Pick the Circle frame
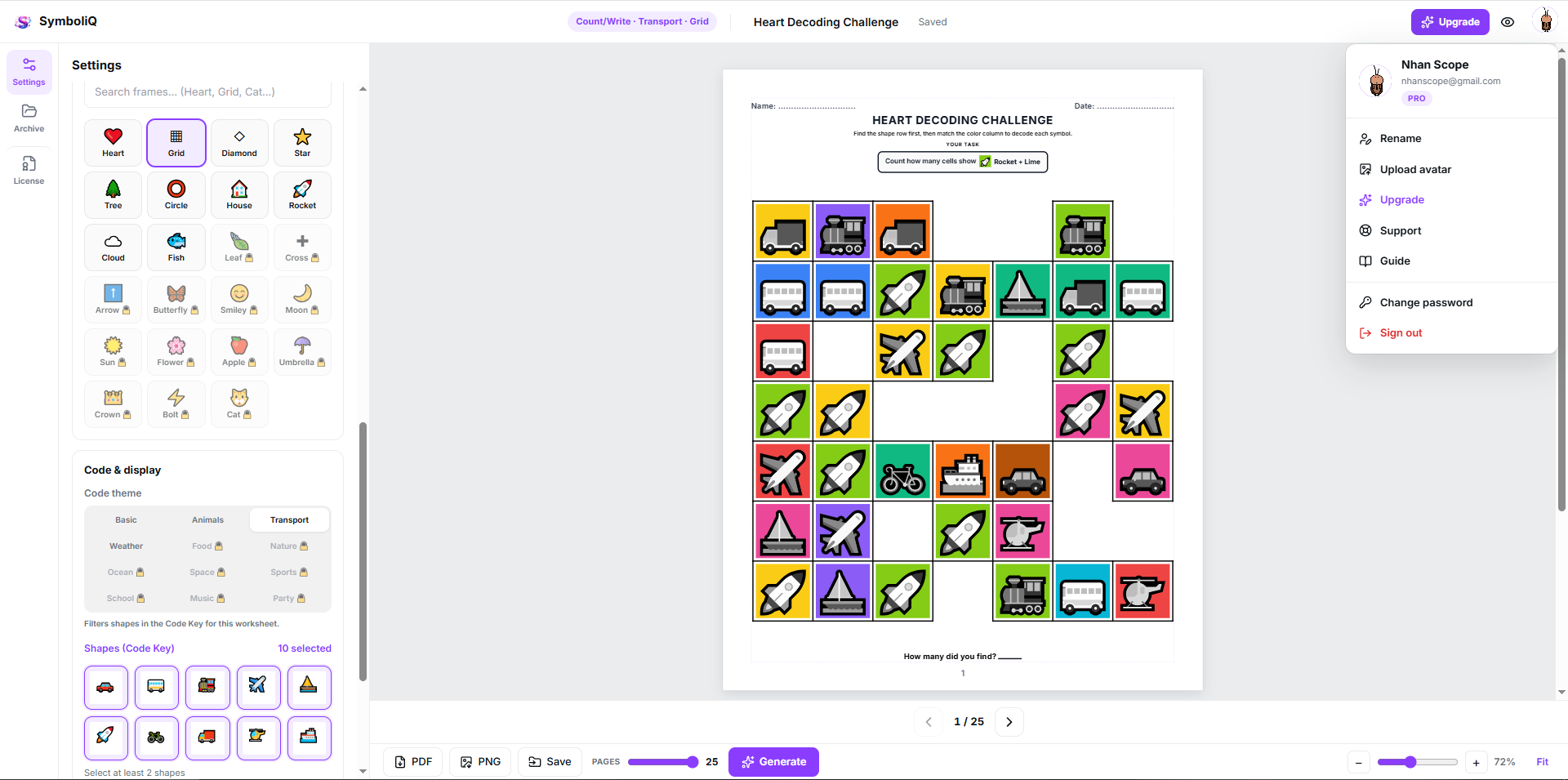Image resolution: width=1568 pixels, height=780 pixels. pos(176,195)
